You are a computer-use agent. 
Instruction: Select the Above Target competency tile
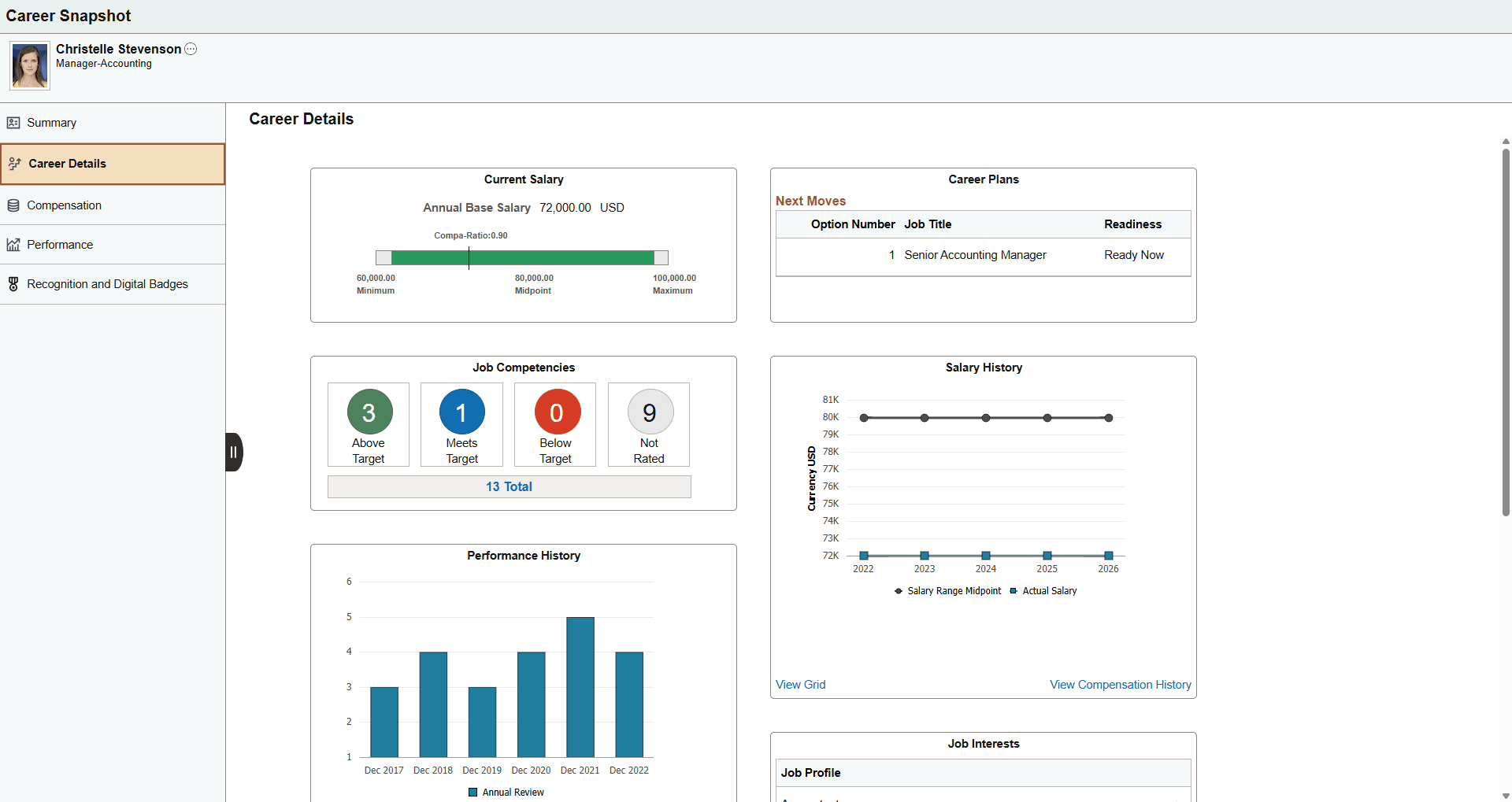(369, 425)
